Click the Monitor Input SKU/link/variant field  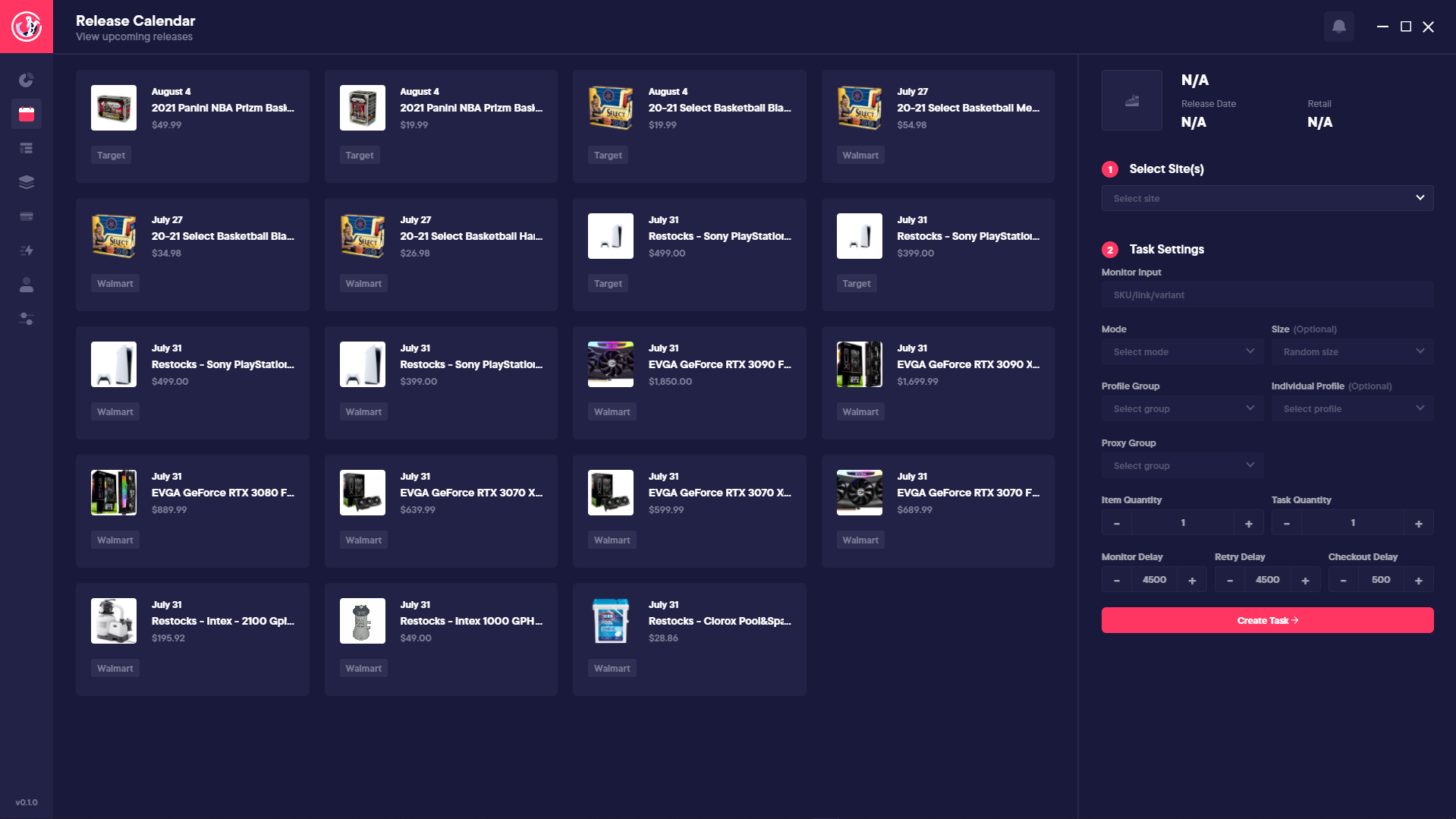click(1267, 295)
